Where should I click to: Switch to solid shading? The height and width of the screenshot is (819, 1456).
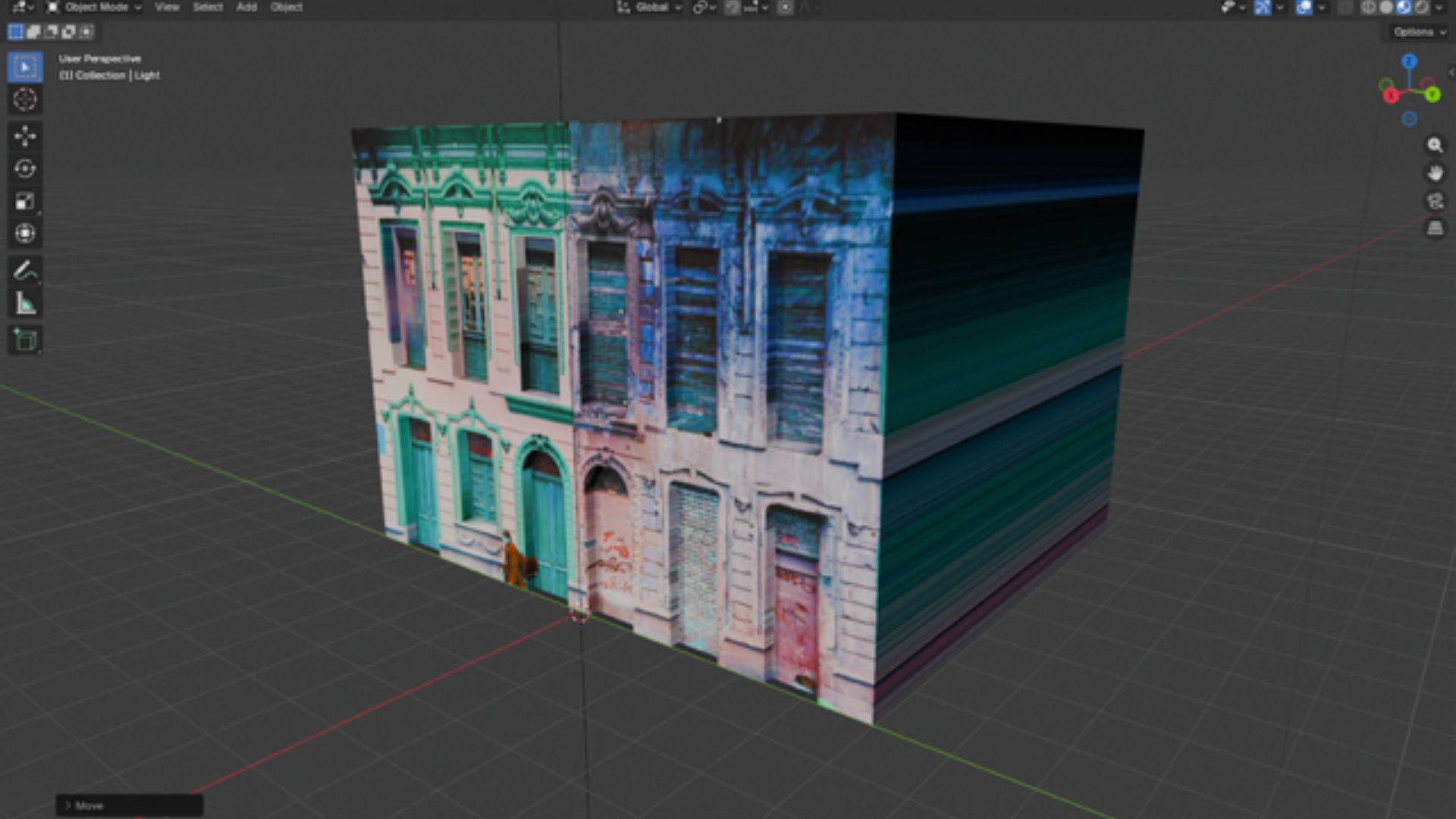coord(1386,8)
